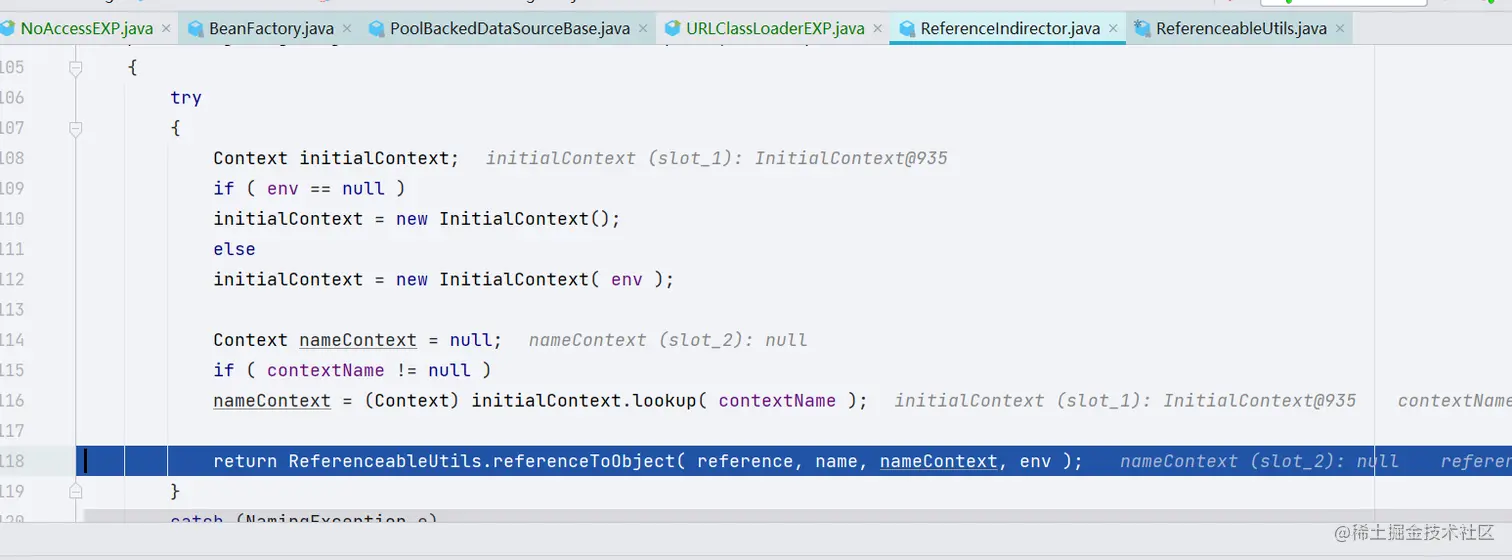1512x560 pixels.
Task: Click the PoolBackedDataSourceBase.java file icon
Action: (x=377, y=28)
